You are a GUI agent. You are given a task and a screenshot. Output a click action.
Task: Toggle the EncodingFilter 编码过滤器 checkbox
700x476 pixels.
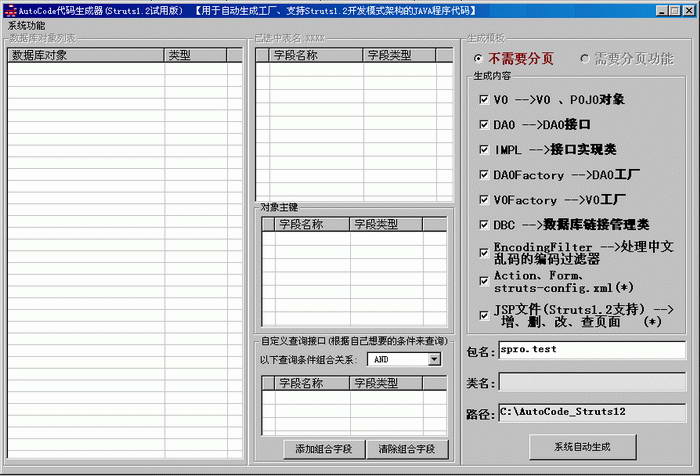click(x=483, y=253)
